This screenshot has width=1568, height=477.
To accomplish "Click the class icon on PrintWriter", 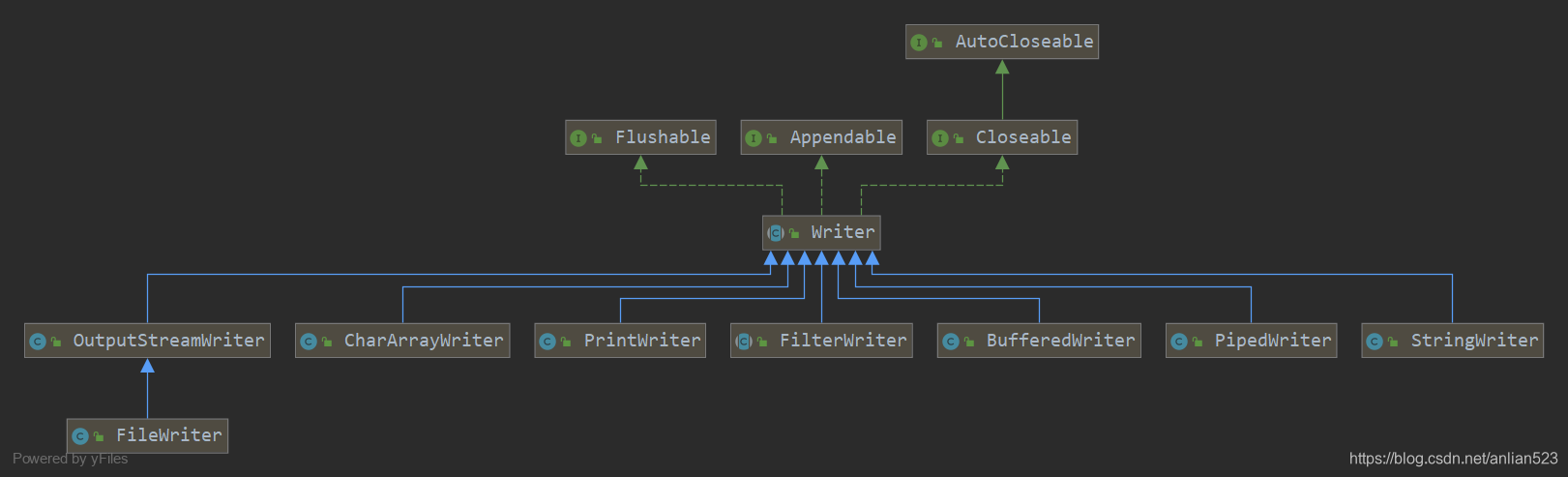I will tap(547, 342).
